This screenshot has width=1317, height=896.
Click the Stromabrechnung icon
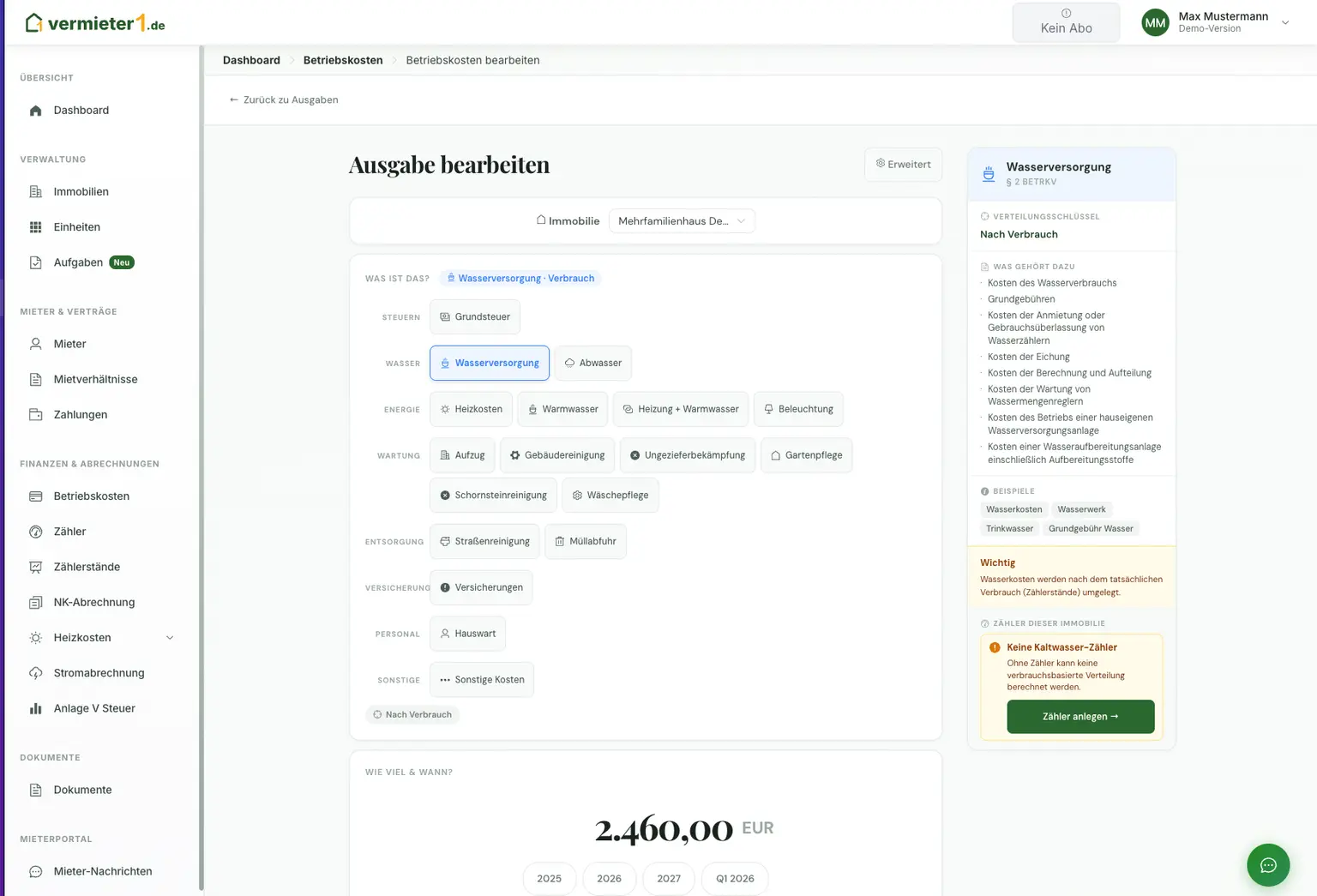coord(35,673)
